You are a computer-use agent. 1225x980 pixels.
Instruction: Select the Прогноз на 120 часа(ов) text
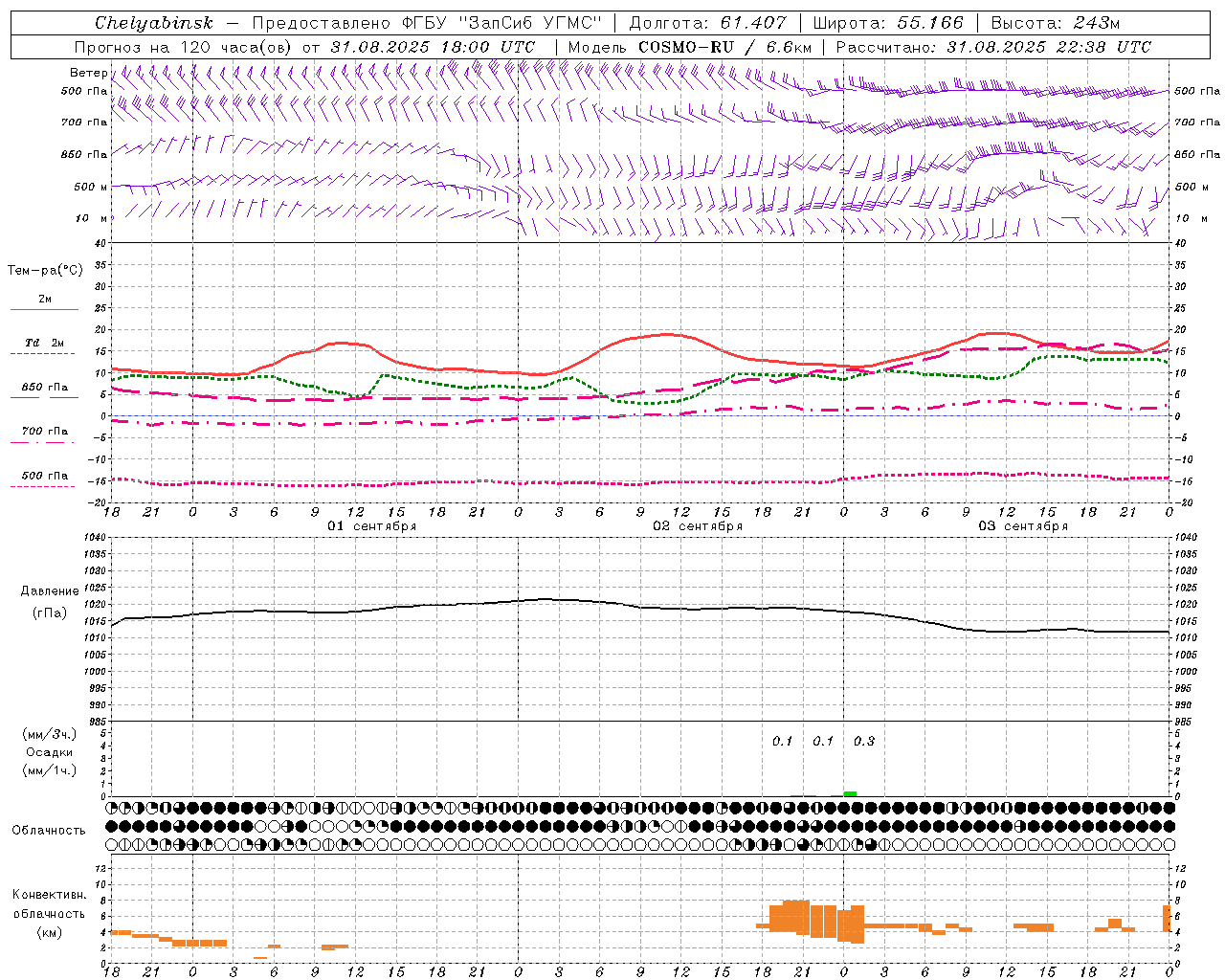184,47
